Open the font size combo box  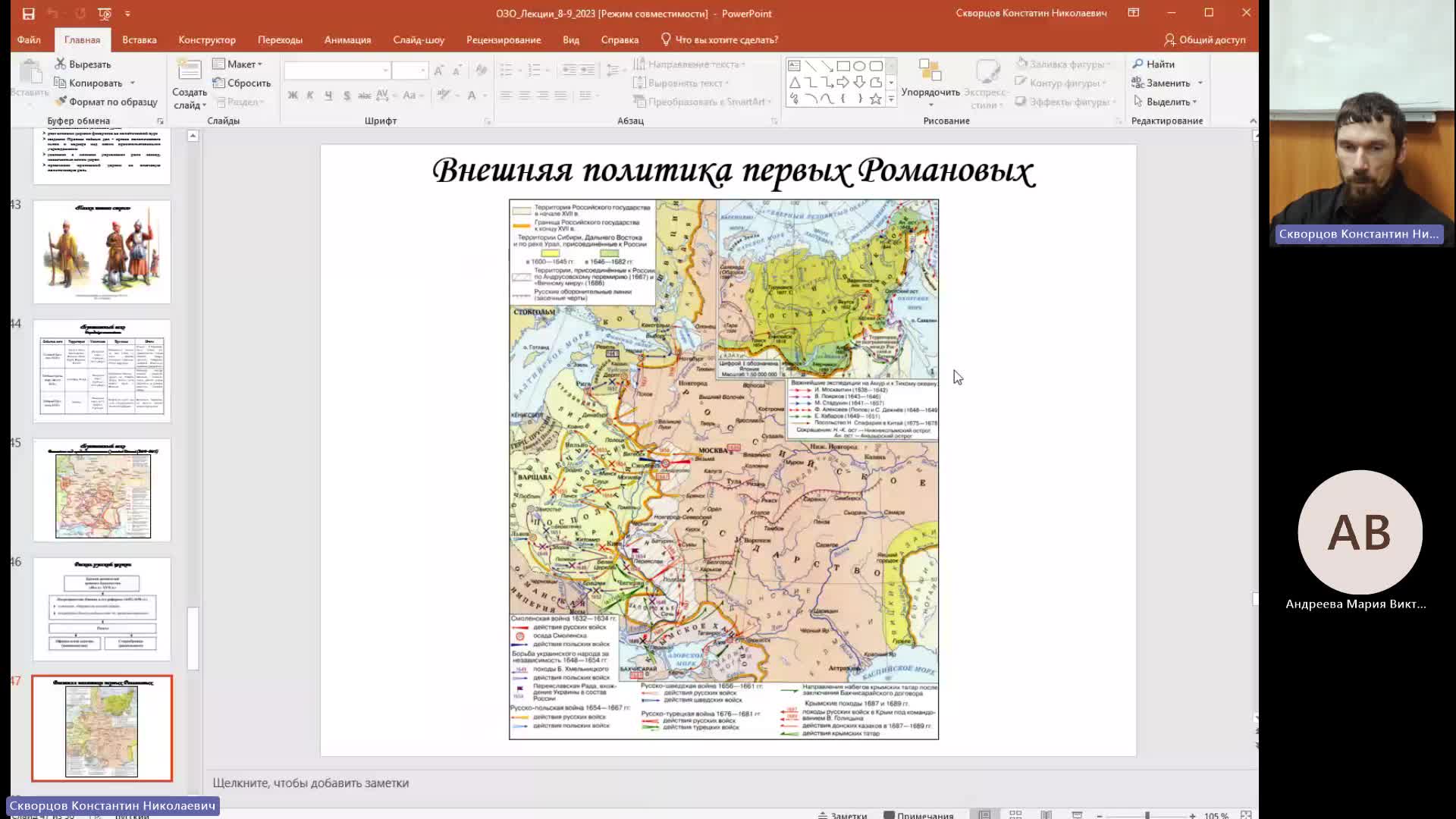410,71
